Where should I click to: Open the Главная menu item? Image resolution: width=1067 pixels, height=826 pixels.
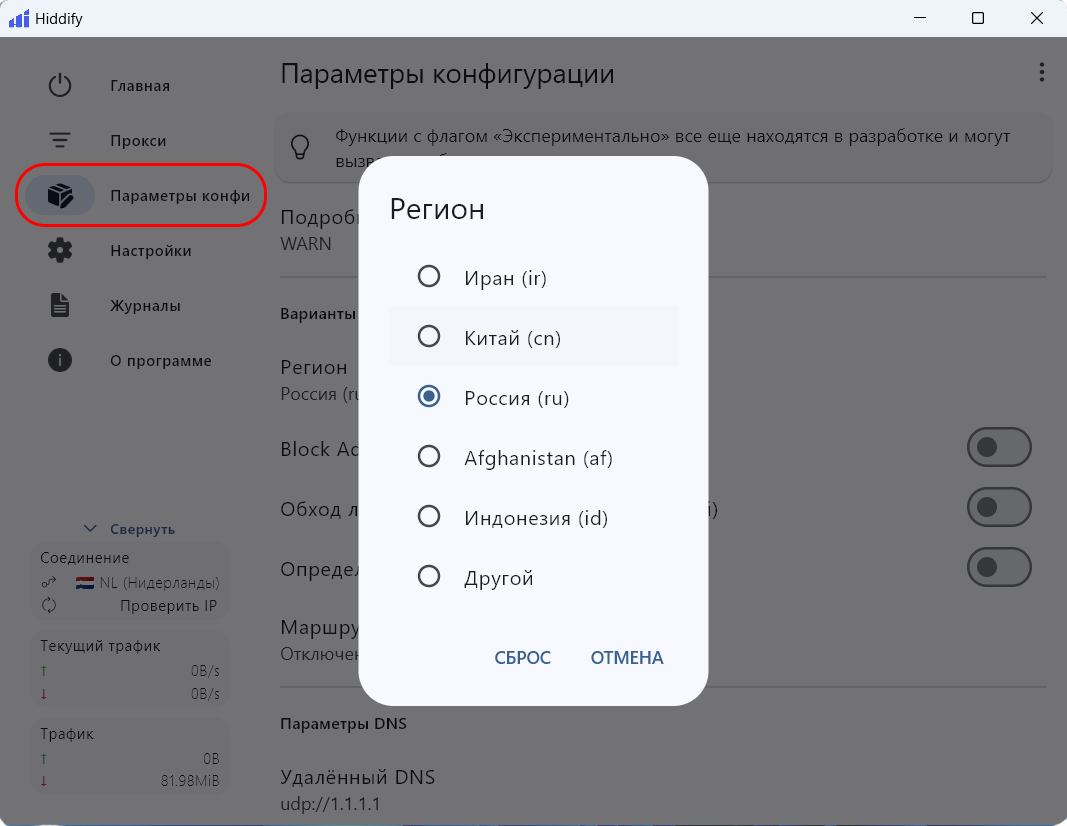pos(140,86)
